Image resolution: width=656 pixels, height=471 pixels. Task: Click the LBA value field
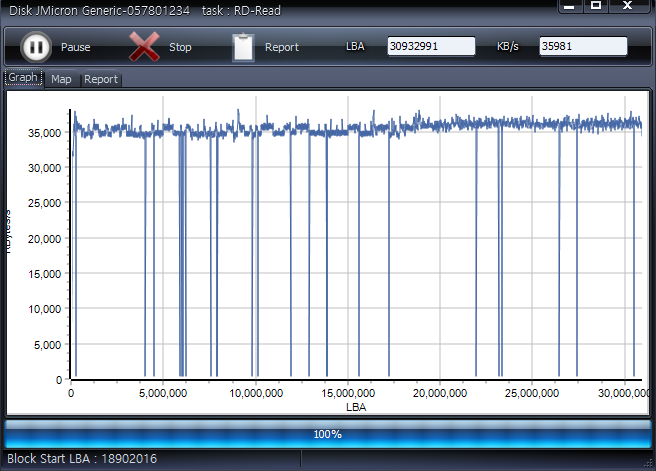[431, 46]
